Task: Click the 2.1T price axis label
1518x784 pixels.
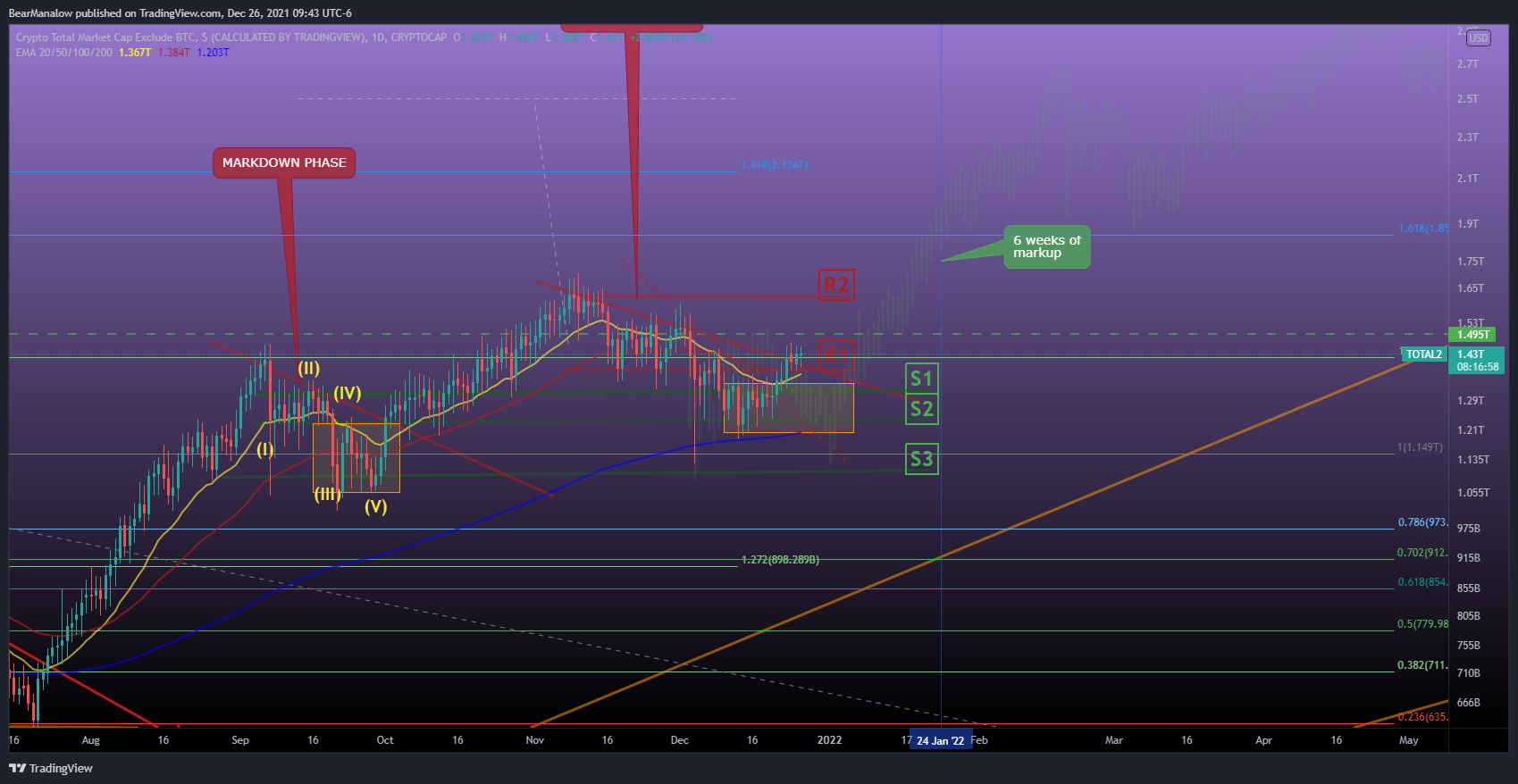Action: click(1468, 179)
